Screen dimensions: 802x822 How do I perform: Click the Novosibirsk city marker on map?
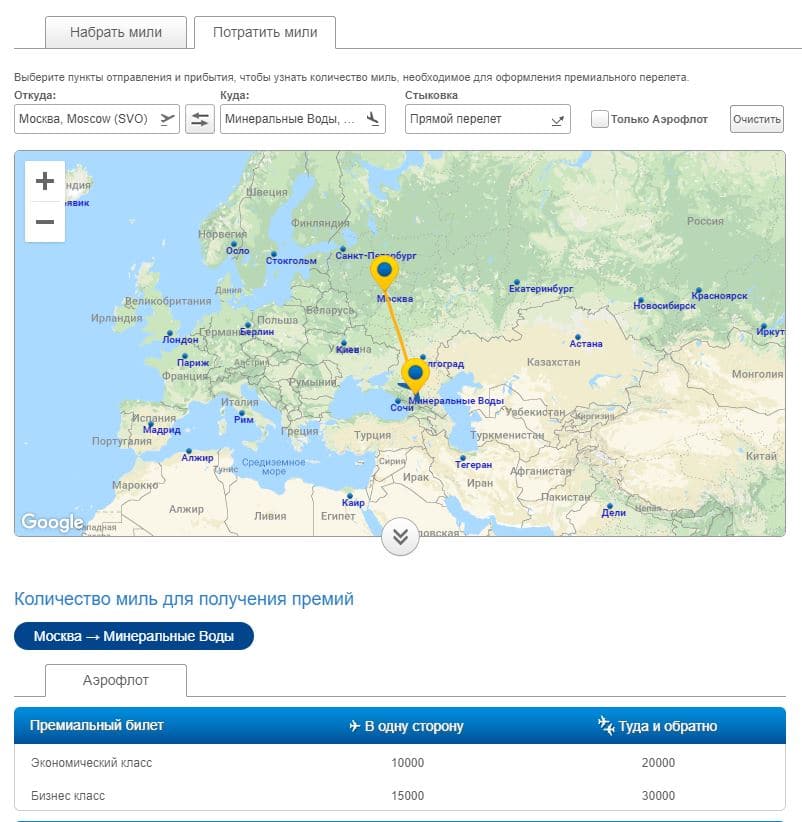(x=640, y=299)
